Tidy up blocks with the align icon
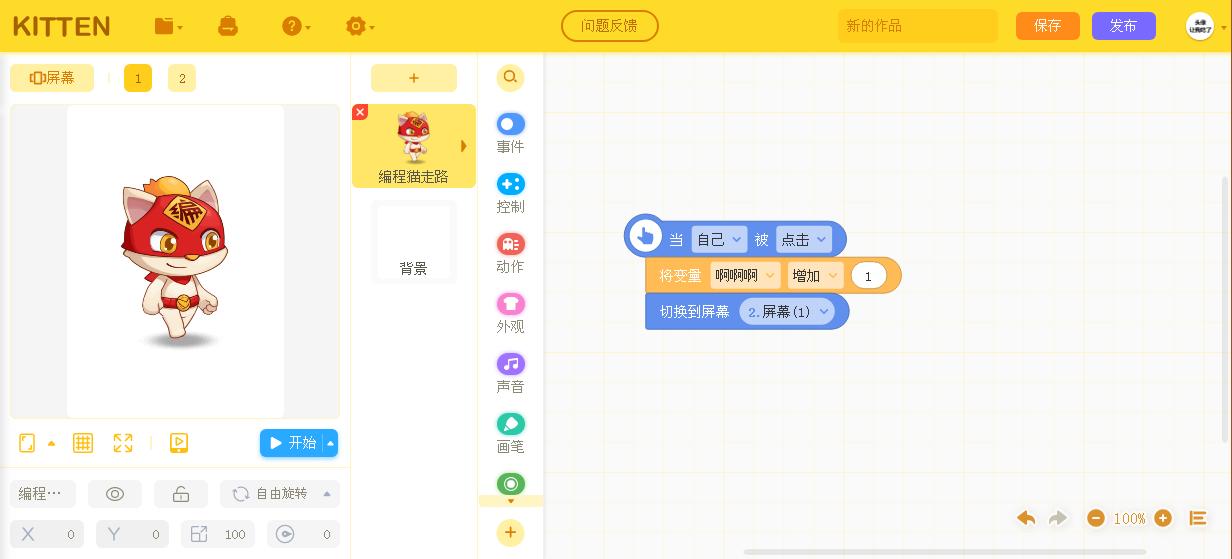Image resolution: width=1232 pixels, height=559 pixels. (x=1198, y=518)
